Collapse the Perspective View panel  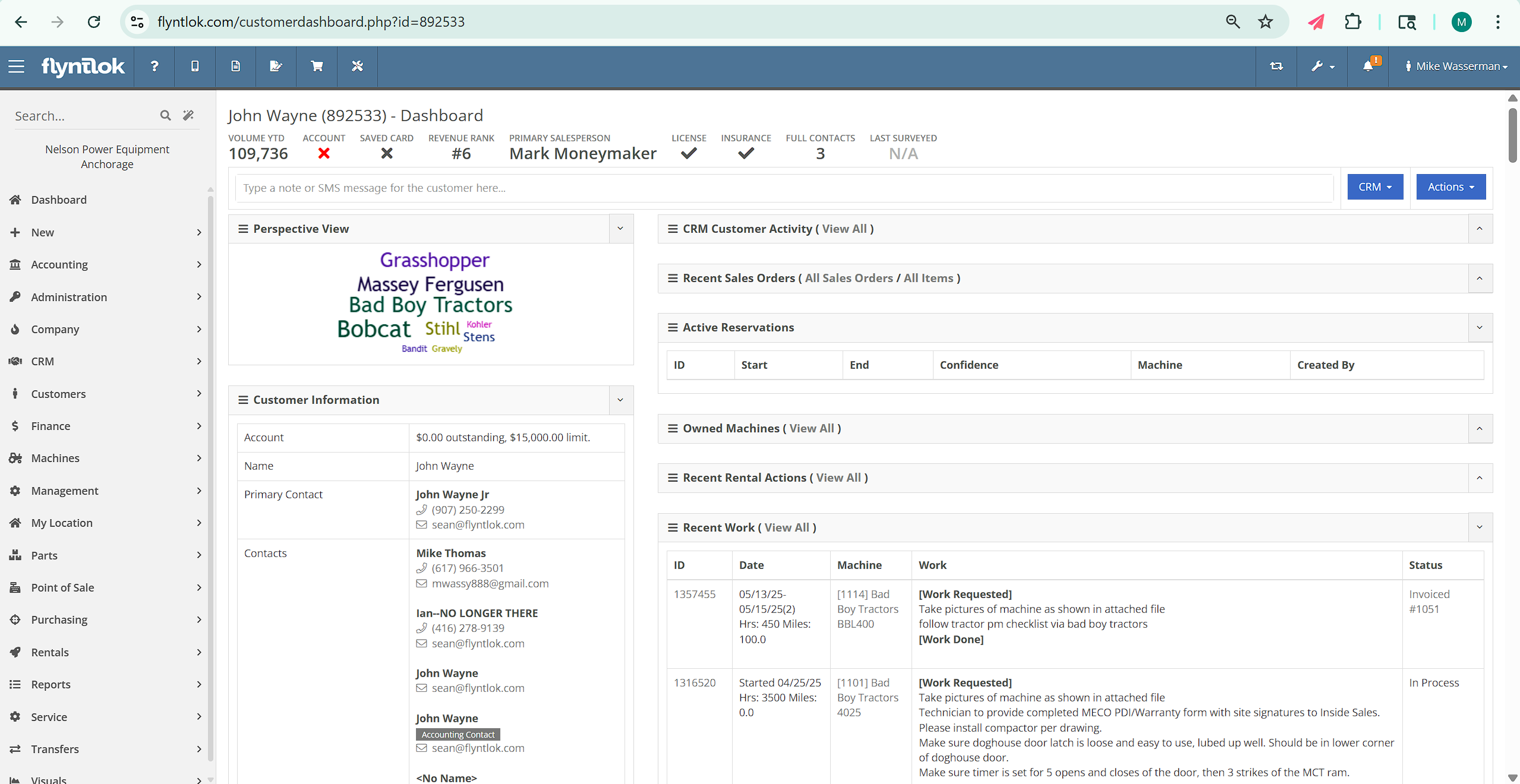point(621,229)
